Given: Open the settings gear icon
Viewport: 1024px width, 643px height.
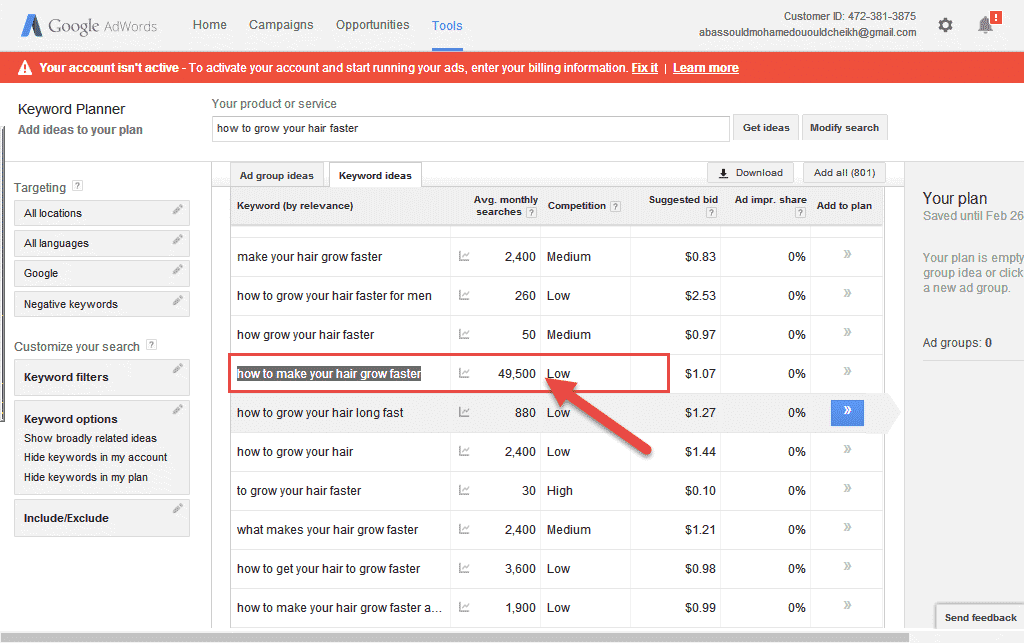Looking at the screenshot, I should point(945,25).
